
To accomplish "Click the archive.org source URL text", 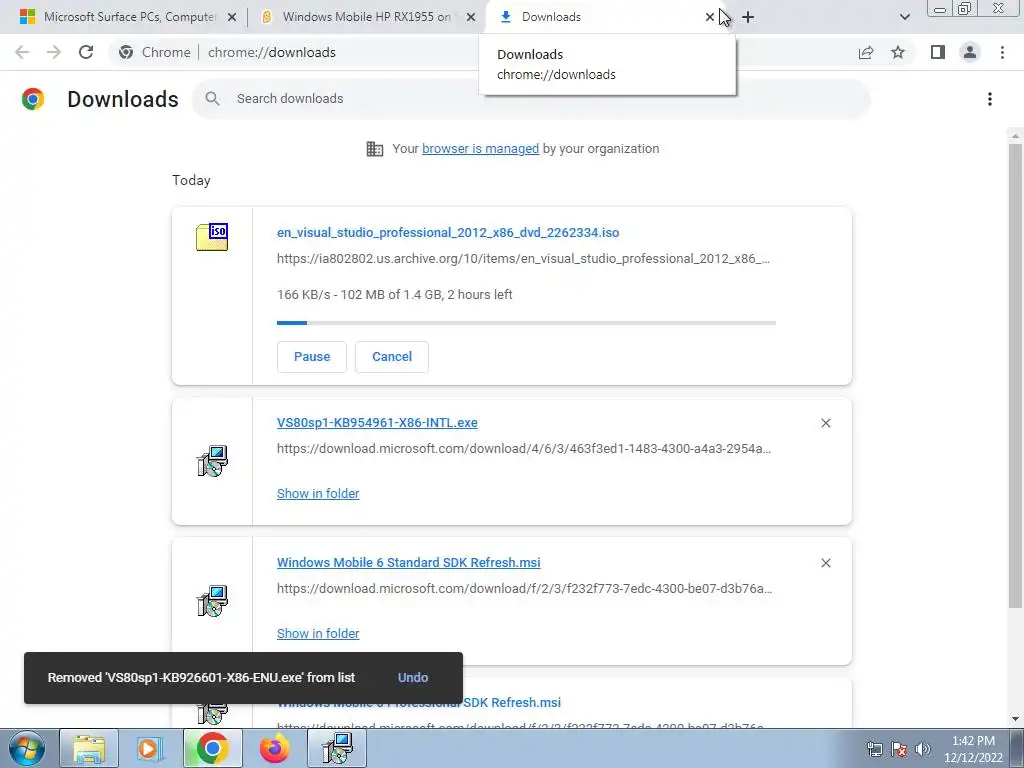I will tap(523, 259).
